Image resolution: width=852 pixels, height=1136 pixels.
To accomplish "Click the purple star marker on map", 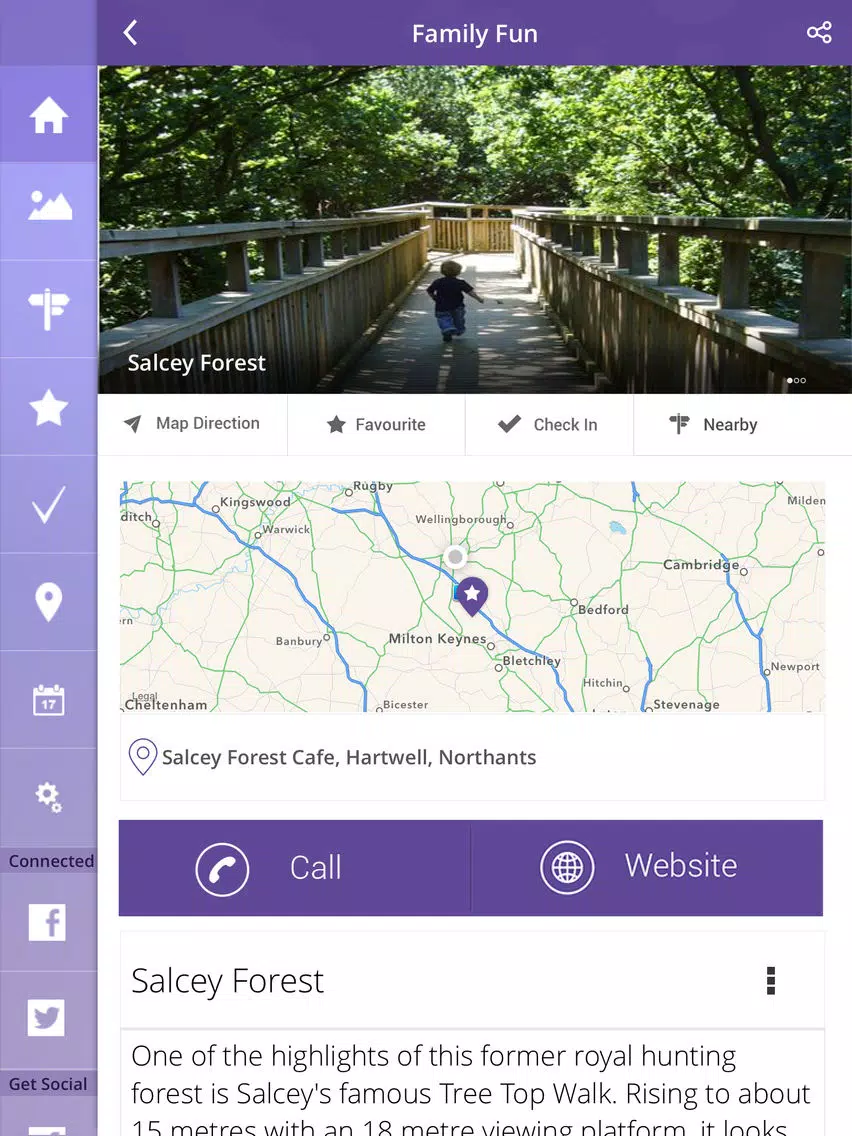I will [472, 596].
